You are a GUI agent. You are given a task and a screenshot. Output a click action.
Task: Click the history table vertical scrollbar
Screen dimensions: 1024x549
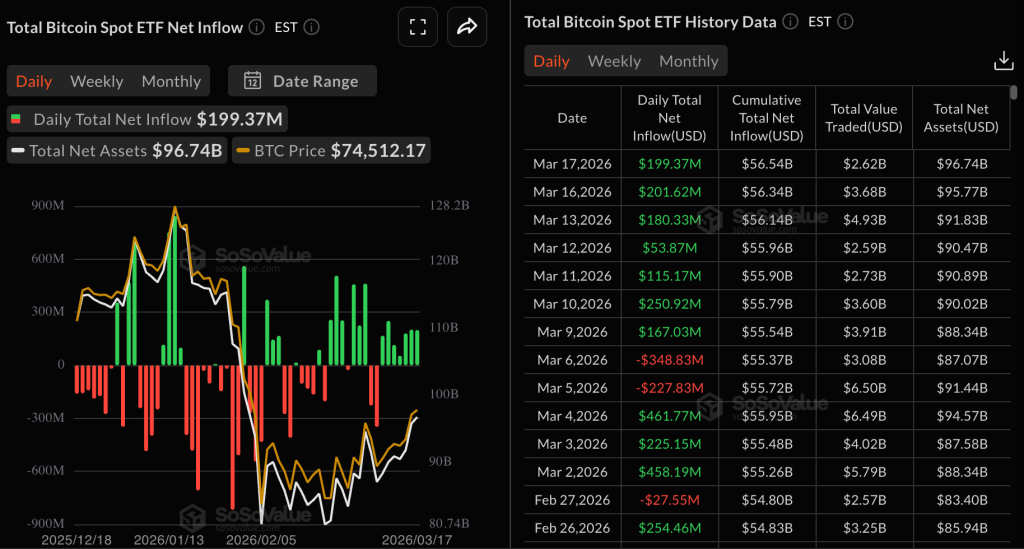point(1014,95)
